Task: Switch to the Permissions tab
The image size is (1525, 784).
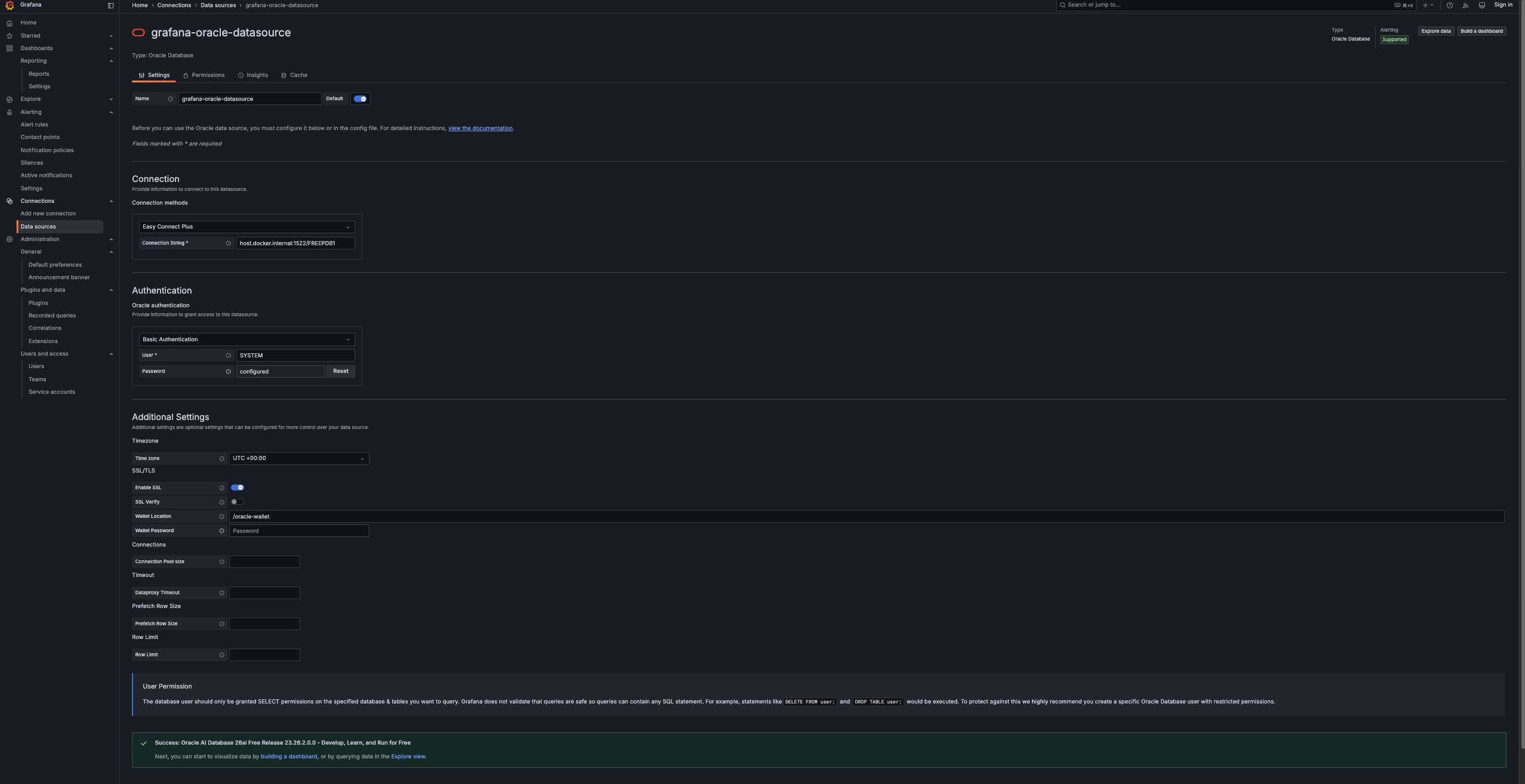Action: [x=204, y=75]
